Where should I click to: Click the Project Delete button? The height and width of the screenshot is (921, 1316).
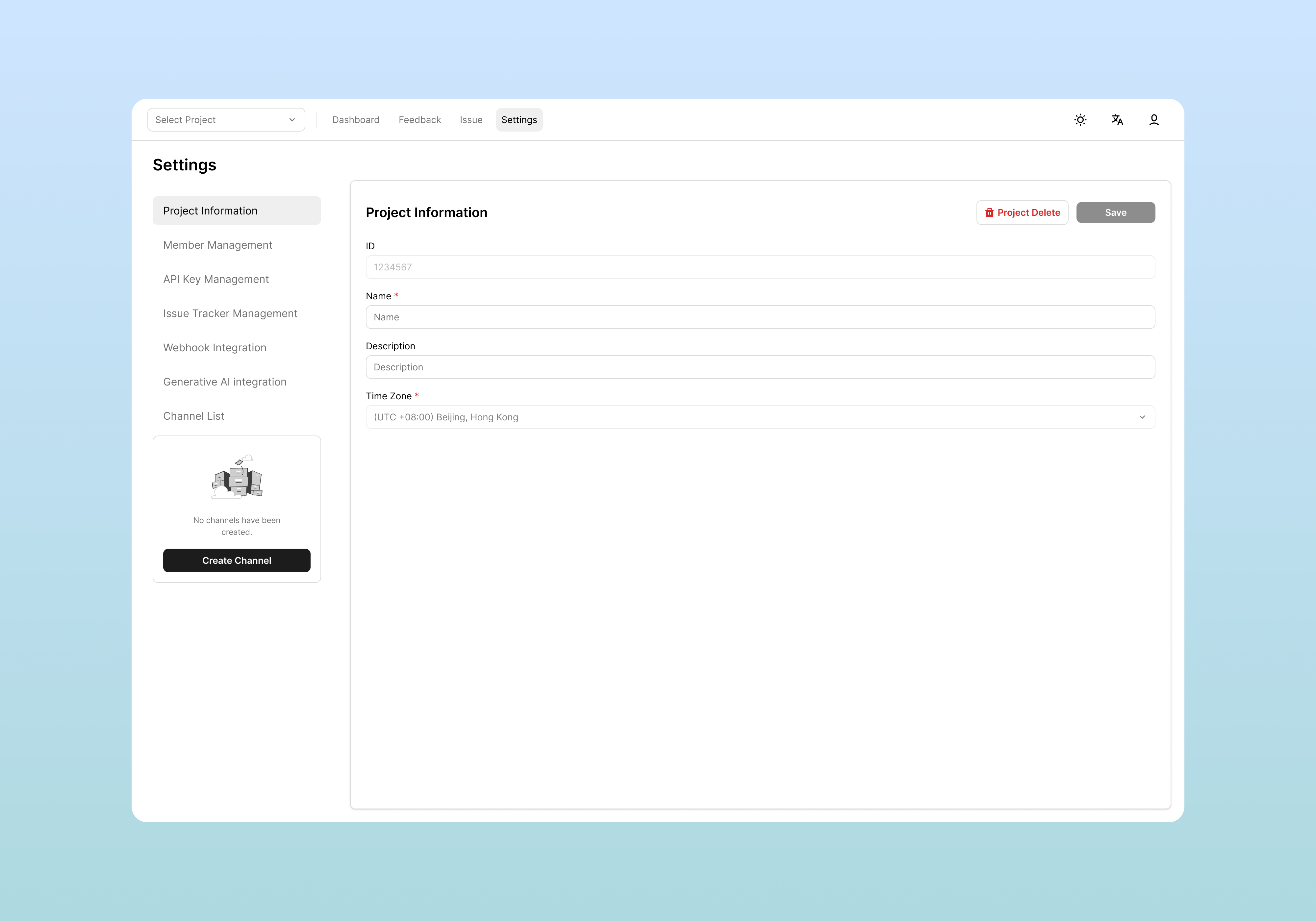coord(1022,212)
